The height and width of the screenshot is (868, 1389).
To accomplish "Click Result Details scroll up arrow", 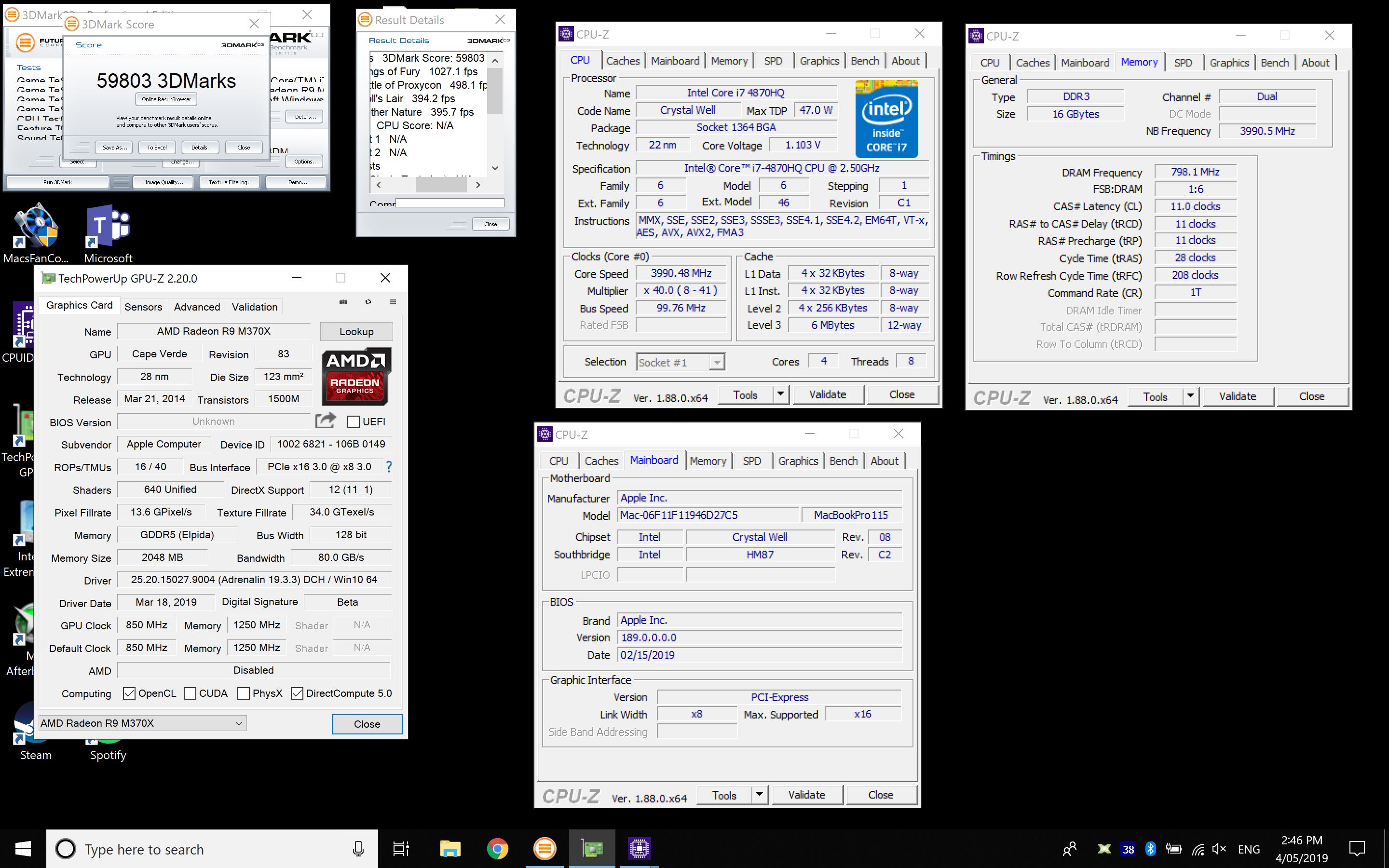I will coord(495,60).
